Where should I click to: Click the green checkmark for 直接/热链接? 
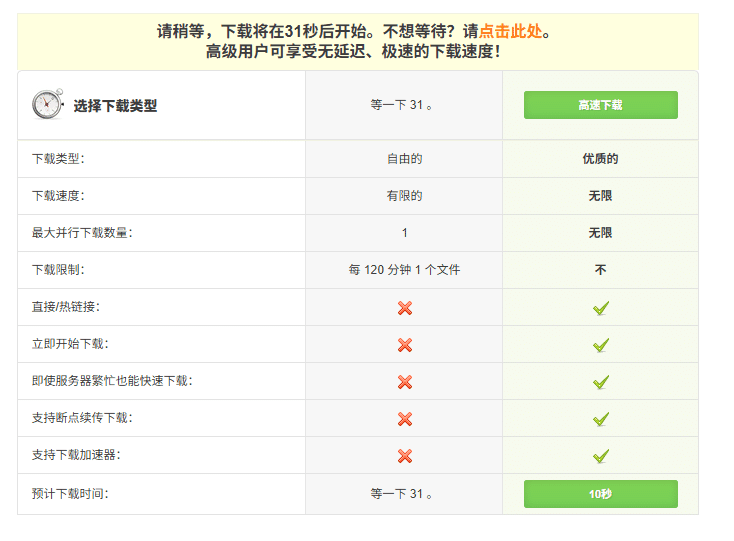pos(600,308)
